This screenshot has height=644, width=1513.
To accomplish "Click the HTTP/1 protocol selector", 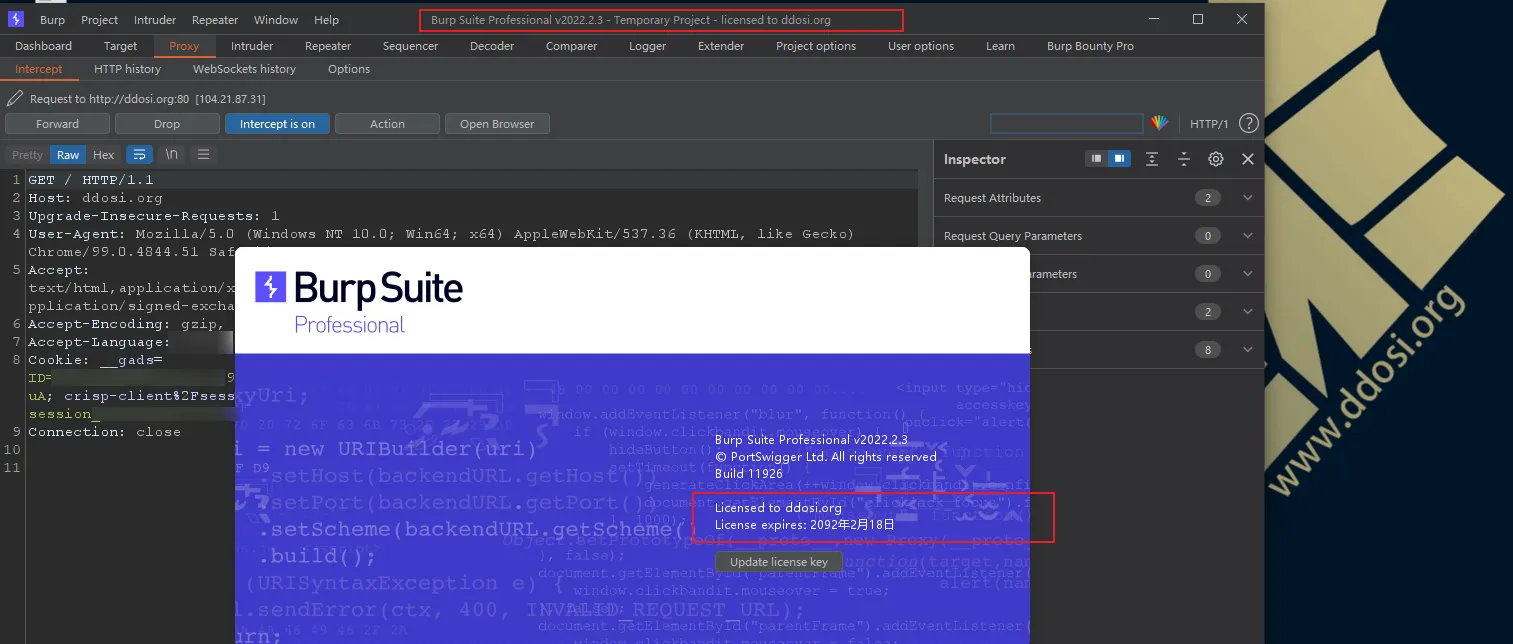I will [x=1209, y=124].
